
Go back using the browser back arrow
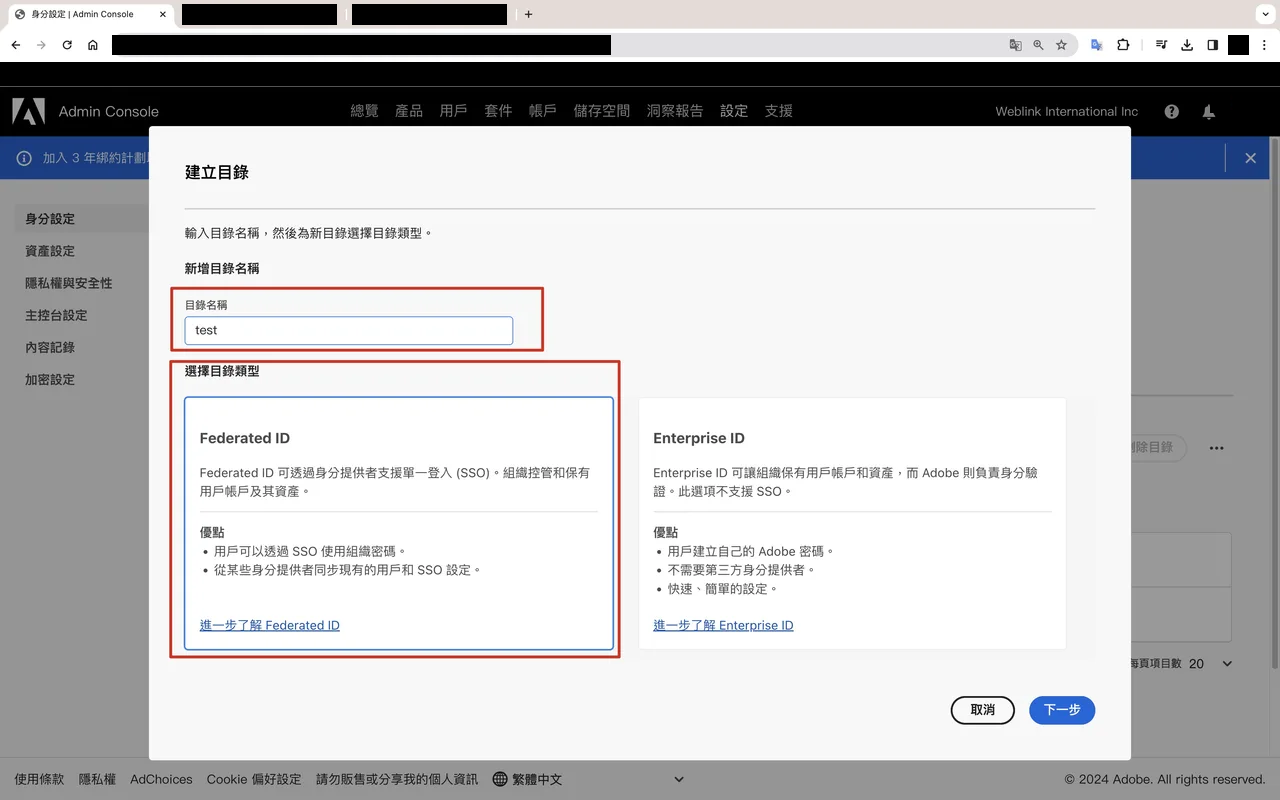pos(16,45)
